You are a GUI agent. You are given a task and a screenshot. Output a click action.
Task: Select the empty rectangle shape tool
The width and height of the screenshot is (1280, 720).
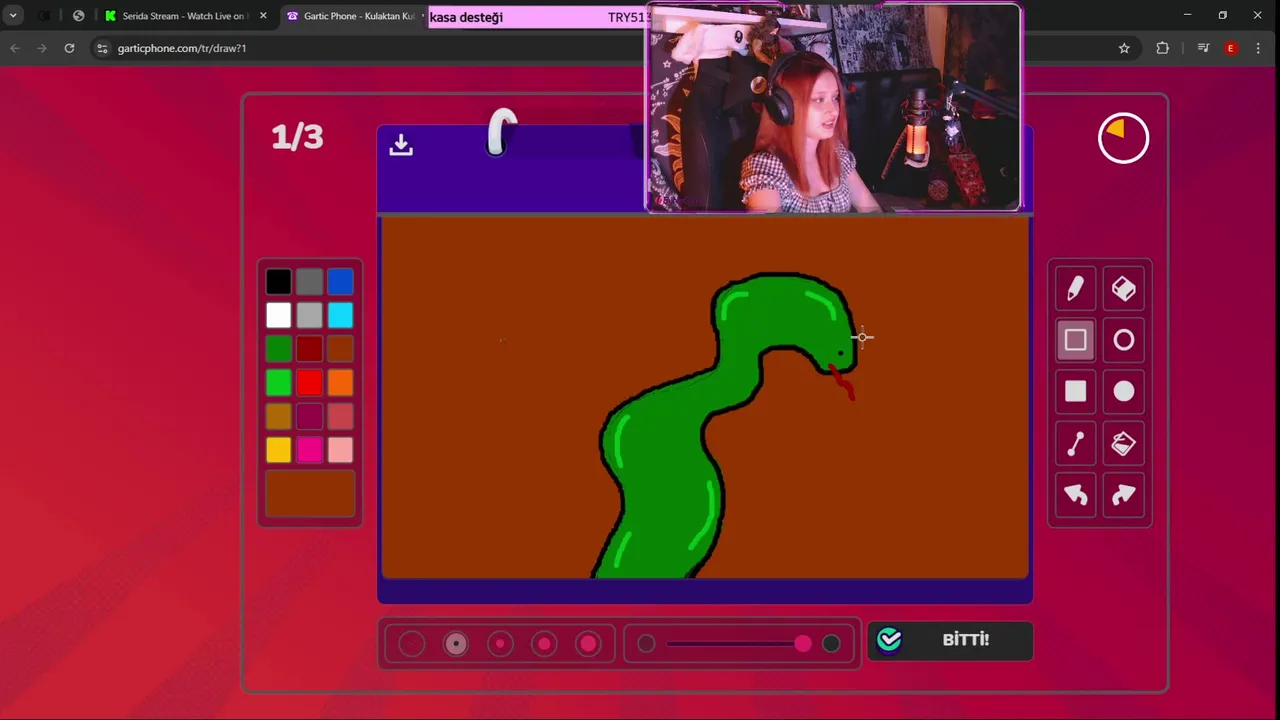pyautogui.click(x=1075, y=340)
